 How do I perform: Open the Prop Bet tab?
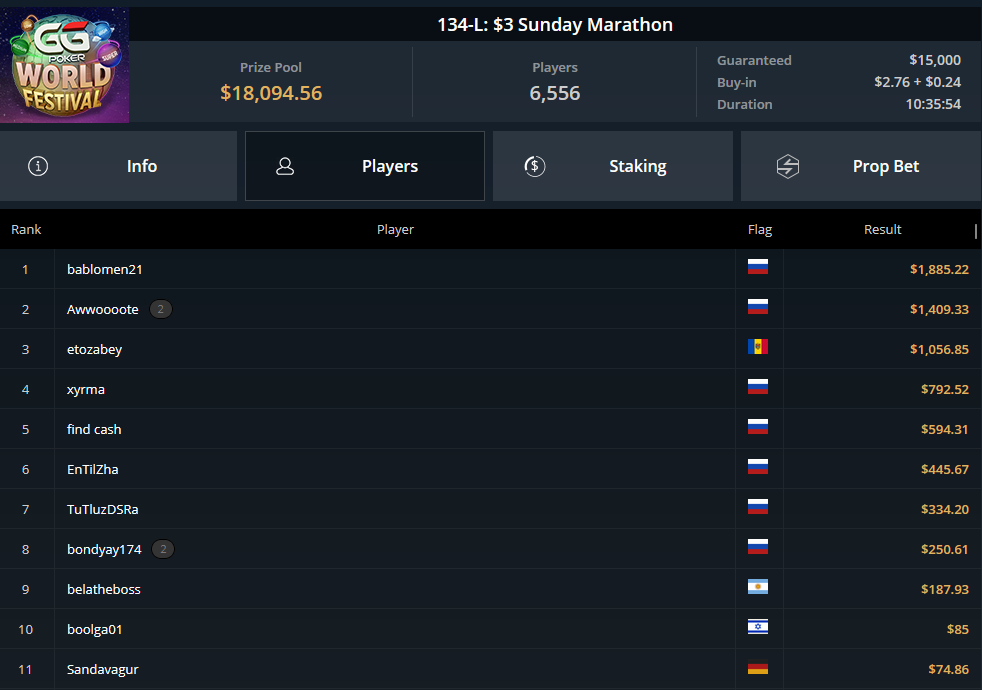(x=861, y=166)
